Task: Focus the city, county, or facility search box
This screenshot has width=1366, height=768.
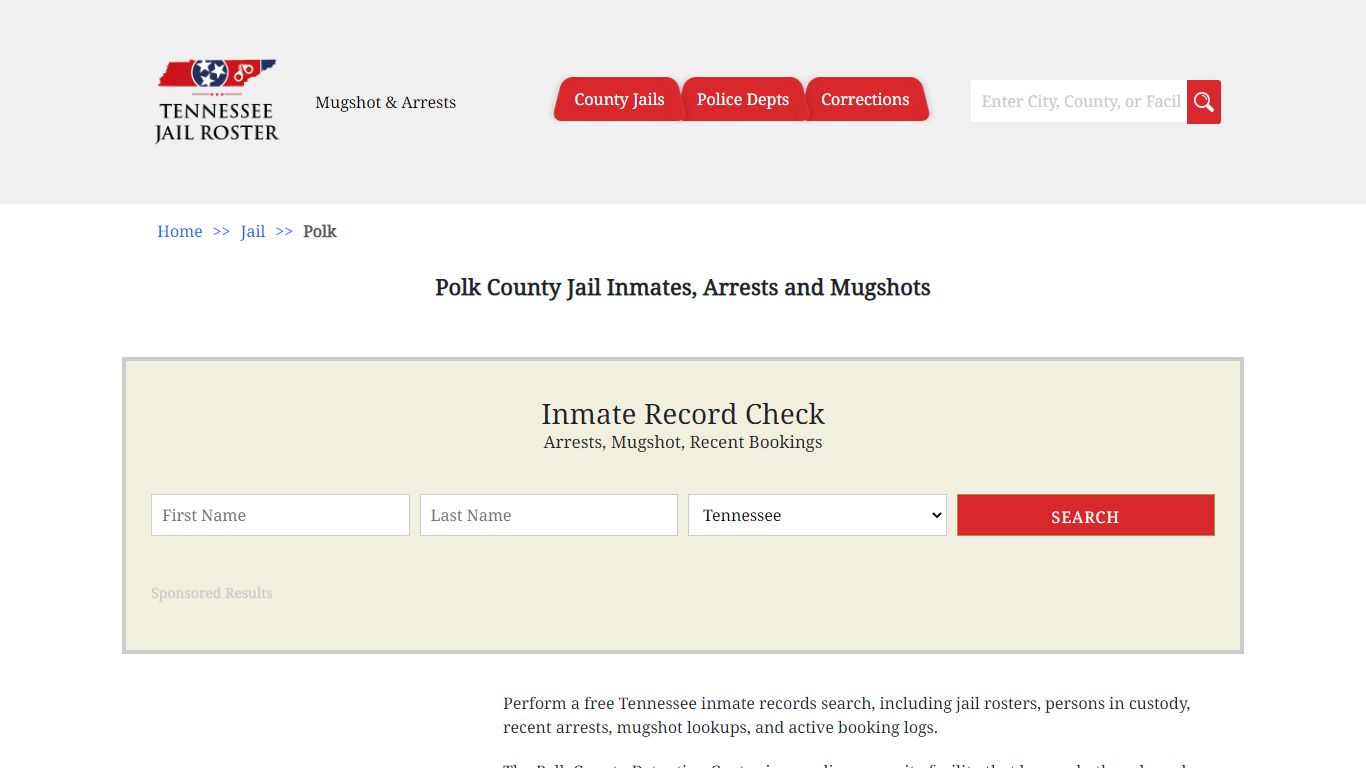Action: [1079, 102]
